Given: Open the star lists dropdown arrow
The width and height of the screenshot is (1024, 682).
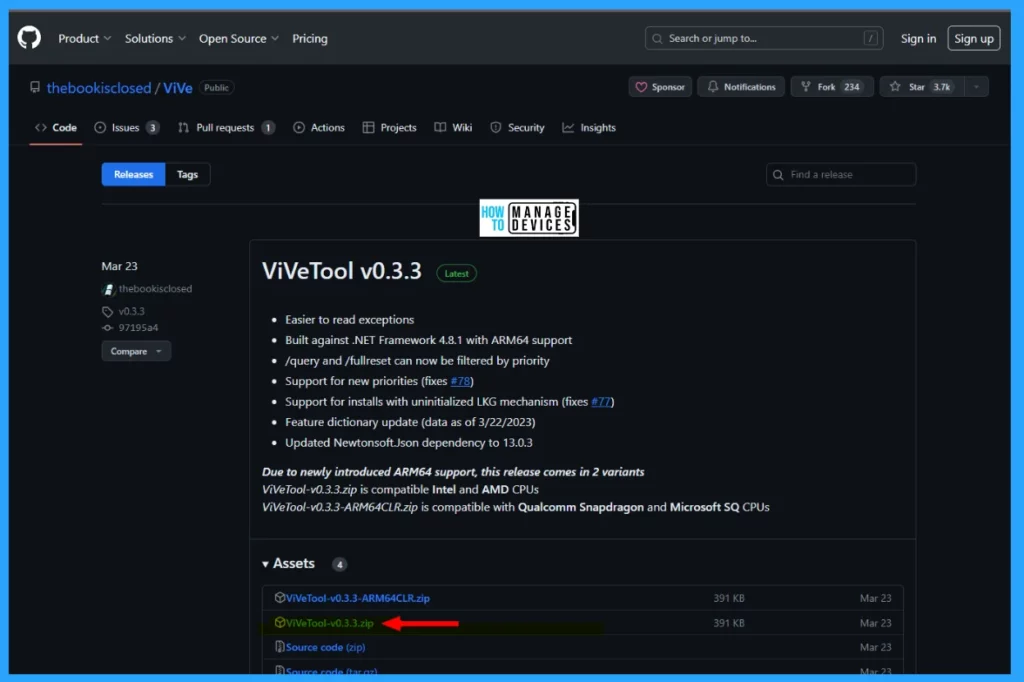Looking at the screenshot, I should (x=976, y=87).
